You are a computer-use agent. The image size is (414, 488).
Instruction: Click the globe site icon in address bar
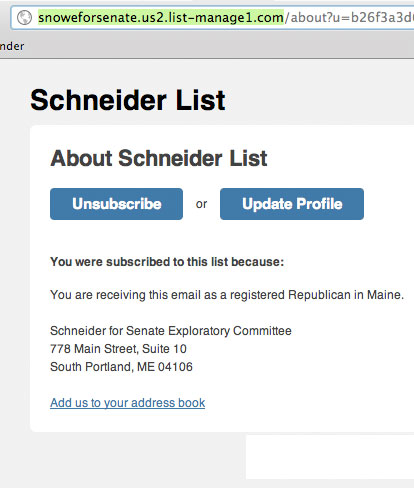pos(24,17)
